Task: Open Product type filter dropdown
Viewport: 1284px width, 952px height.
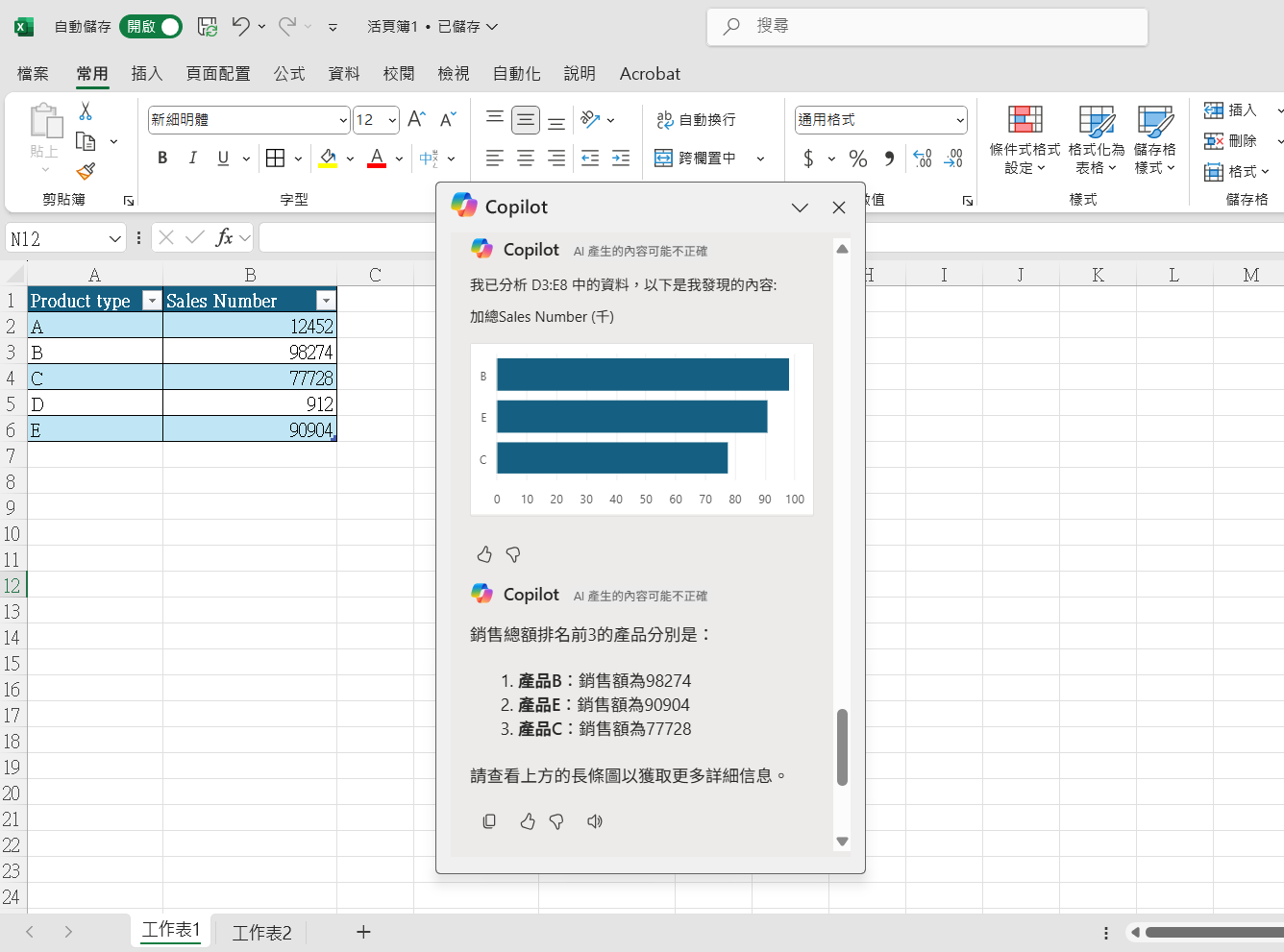Action: coord(151,301)
